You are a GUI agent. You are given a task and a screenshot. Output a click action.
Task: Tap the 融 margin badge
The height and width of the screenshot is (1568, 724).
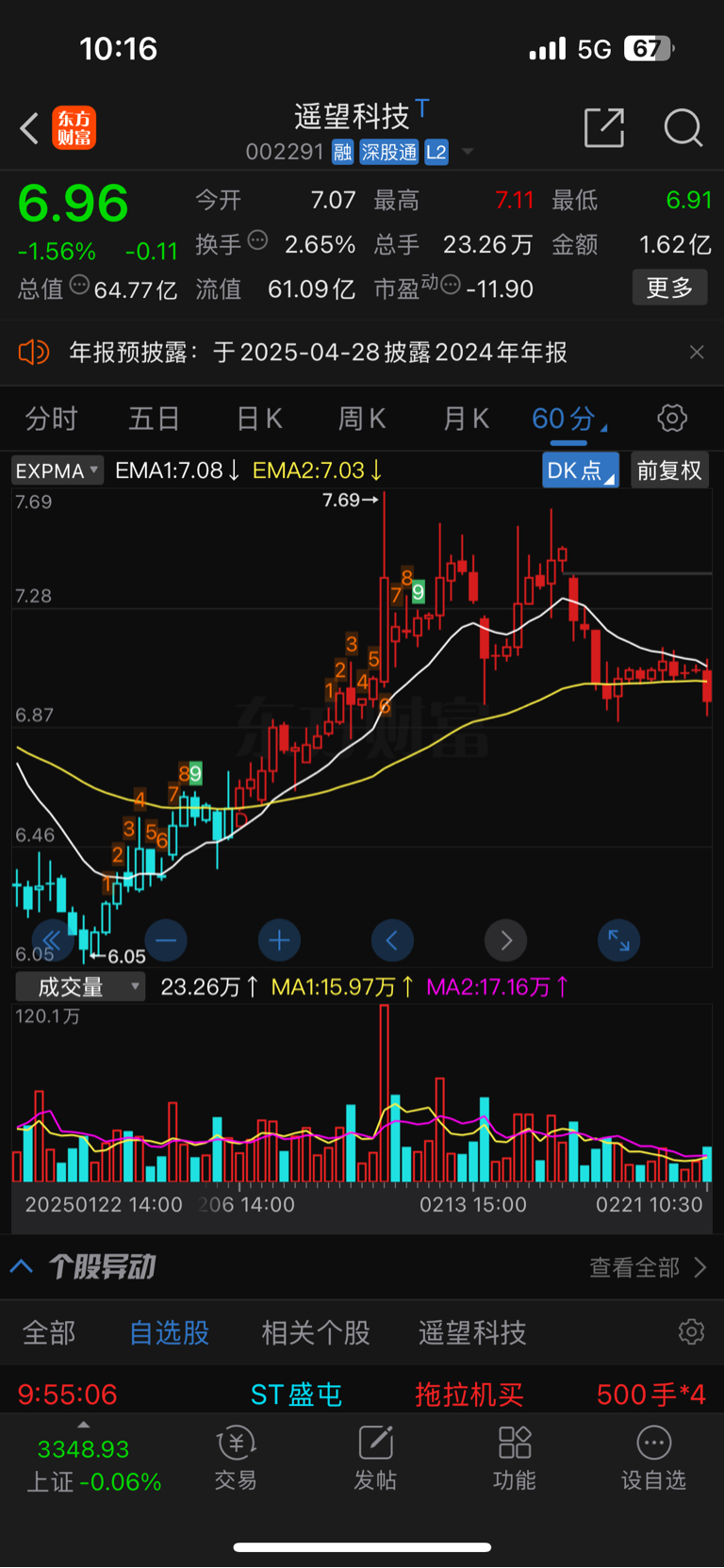[342, 152]
